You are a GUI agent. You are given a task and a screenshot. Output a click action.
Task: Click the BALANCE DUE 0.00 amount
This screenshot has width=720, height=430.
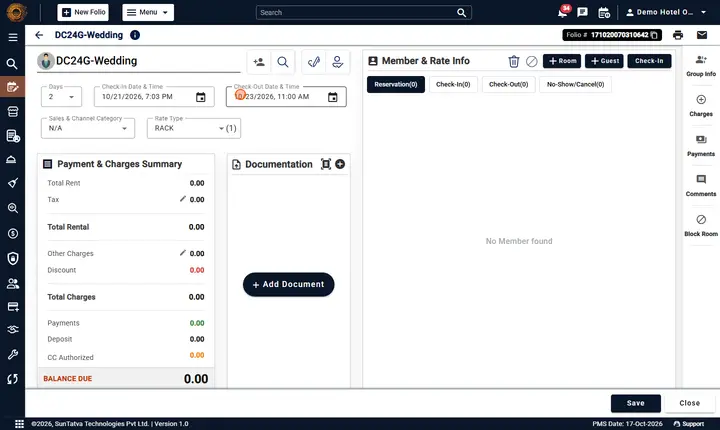point(196,379)
